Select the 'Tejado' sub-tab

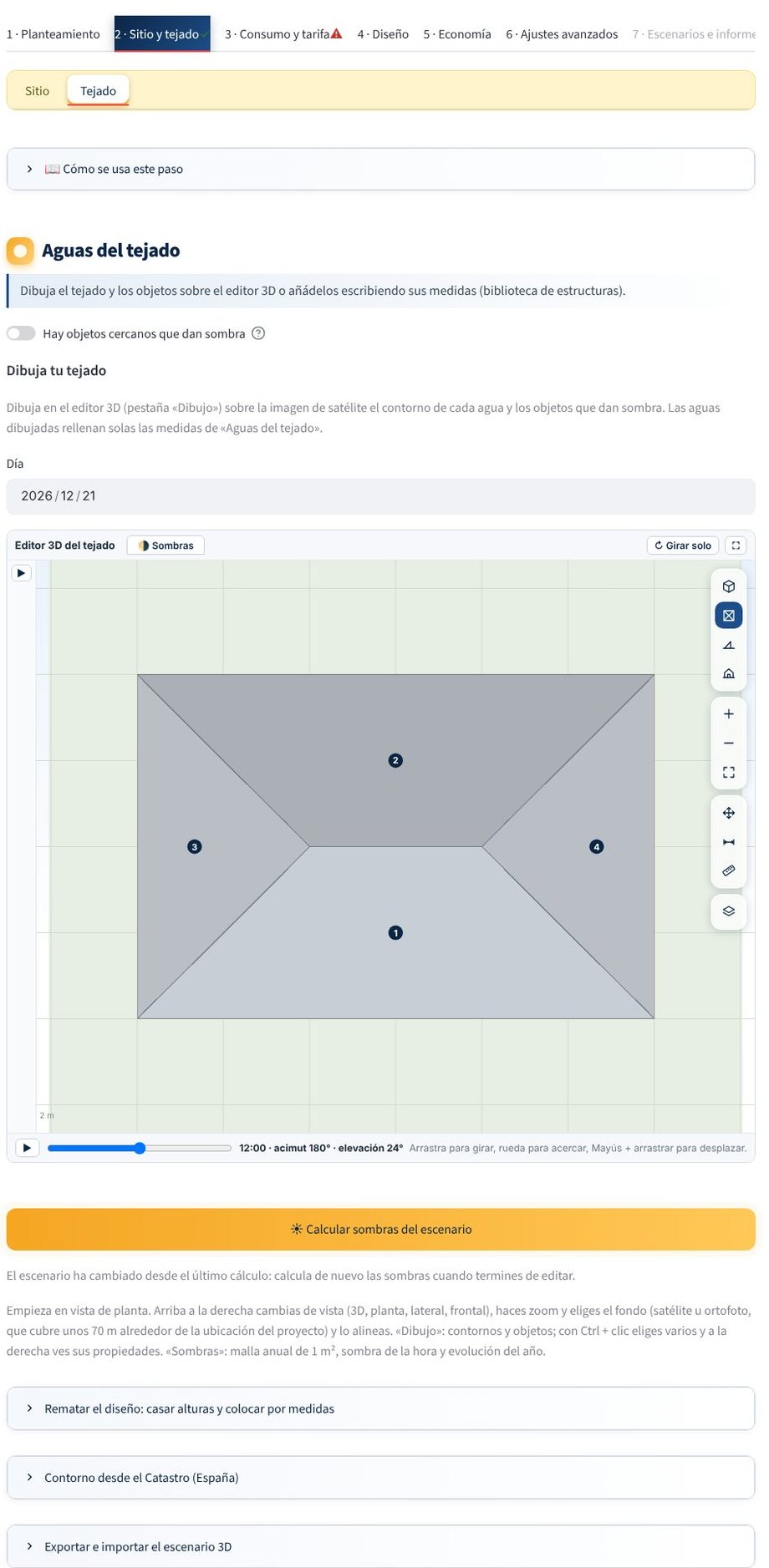pyautogui.click(x=98, y=91)
